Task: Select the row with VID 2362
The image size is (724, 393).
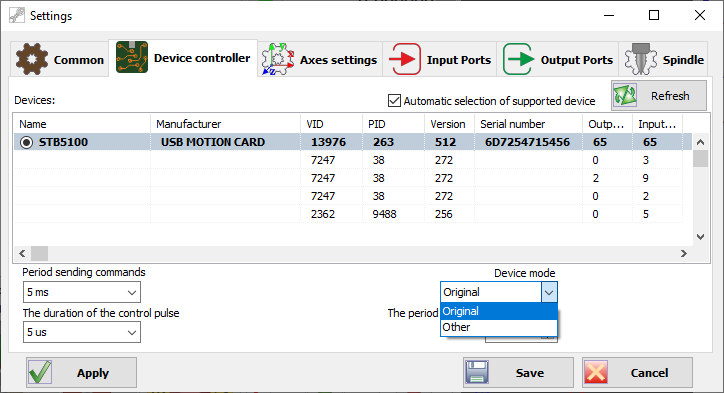Action: [x=348, y=214]
